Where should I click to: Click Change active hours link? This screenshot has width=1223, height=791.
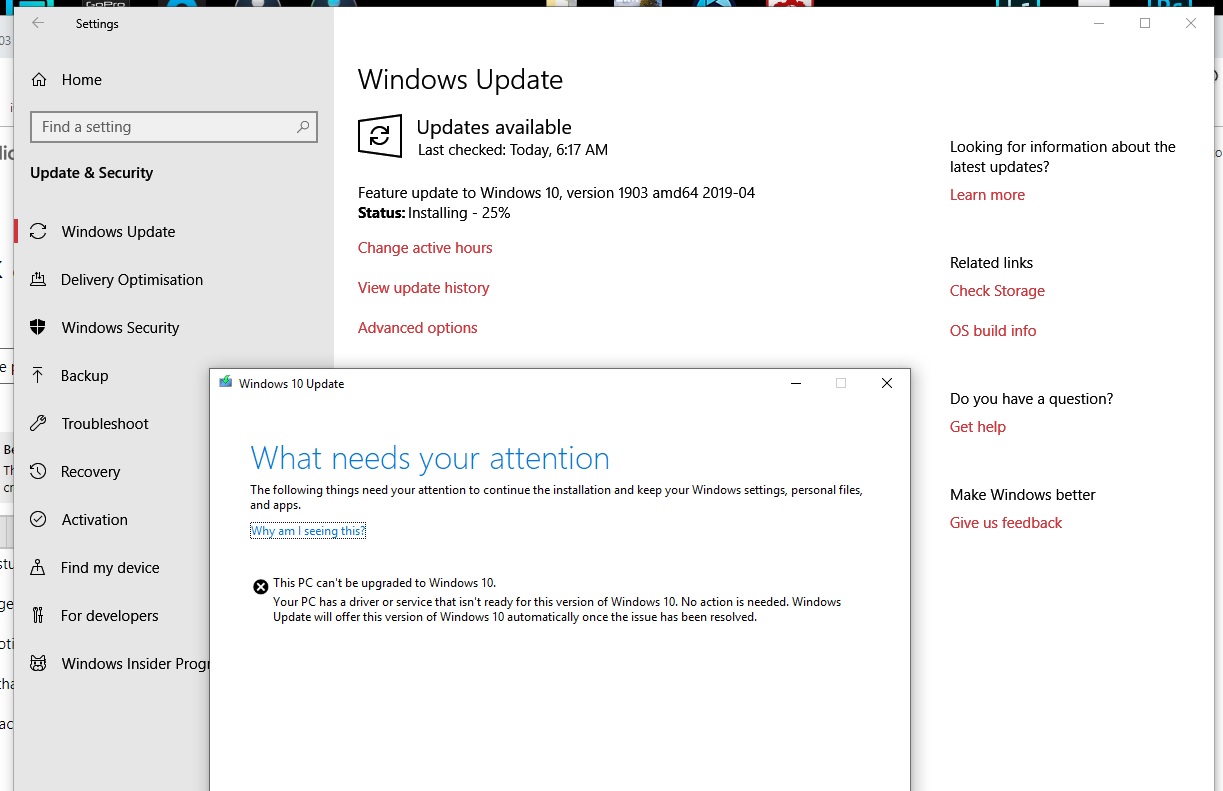pyautogui.click(x=425, y=248)
